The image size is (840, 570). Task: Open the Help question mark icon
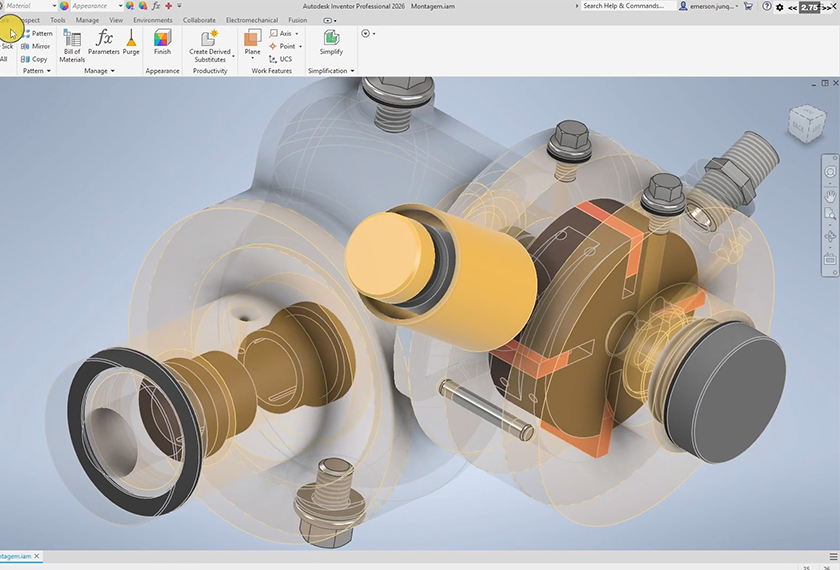pos(766,6)
